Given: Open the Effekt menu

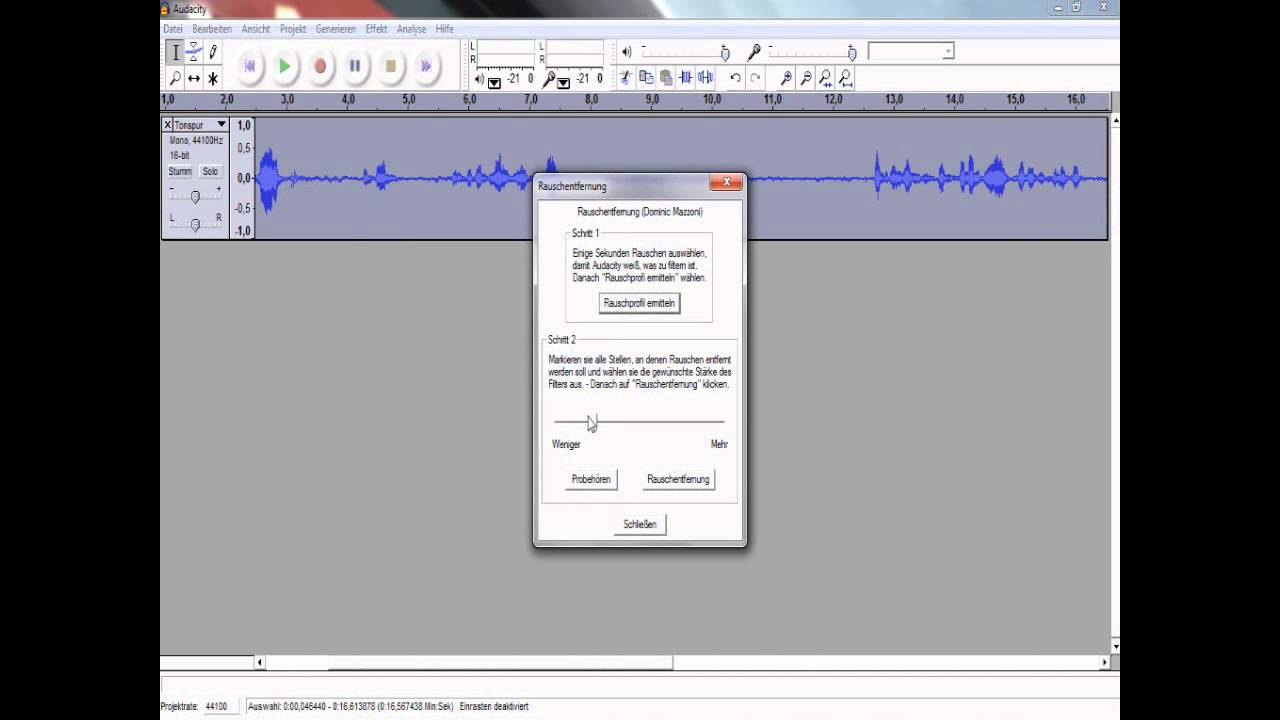Looking at the screenshot, I should (x=376, y=29).
